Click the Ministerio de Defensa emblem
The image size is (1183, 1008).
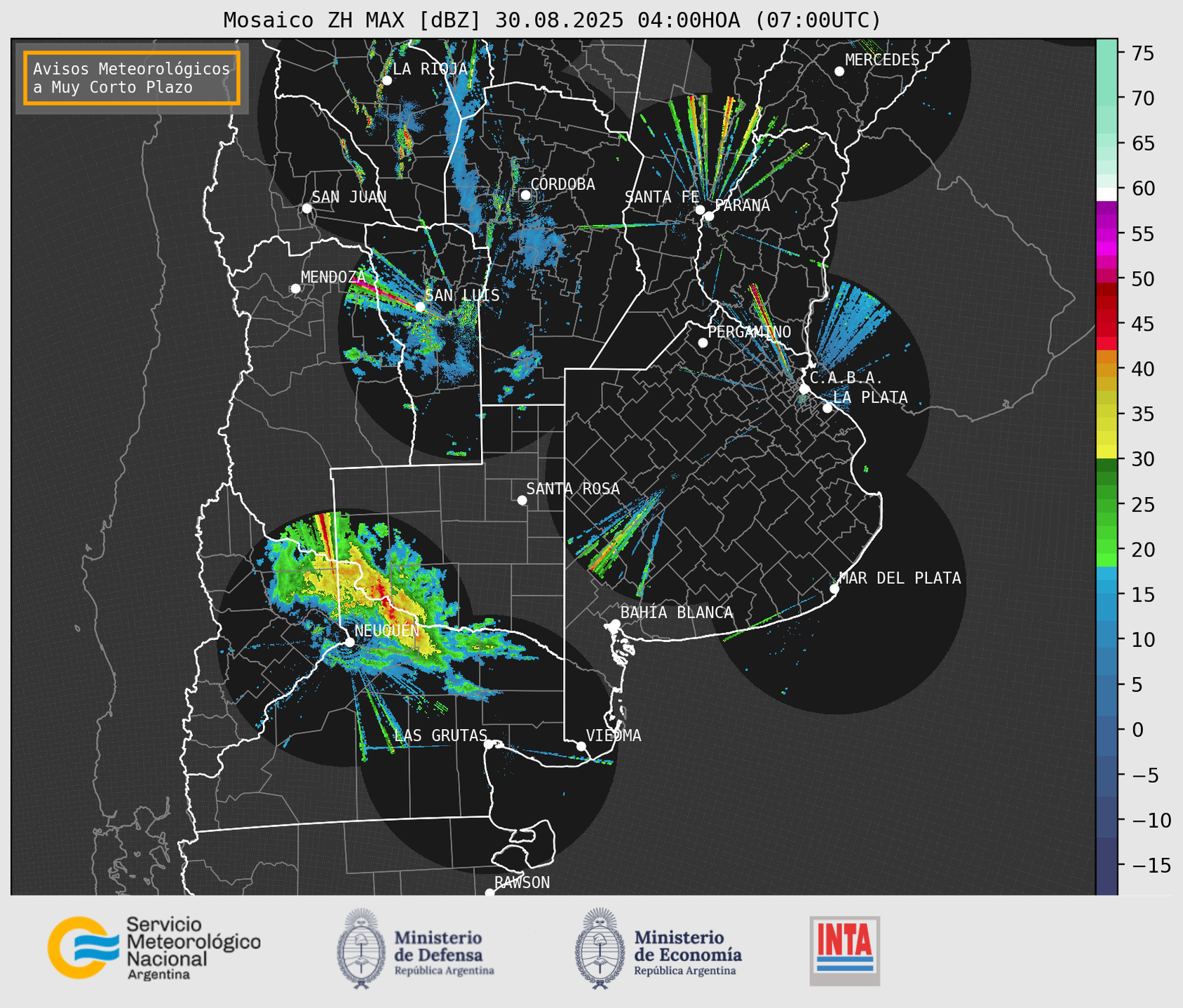point(361,948)
